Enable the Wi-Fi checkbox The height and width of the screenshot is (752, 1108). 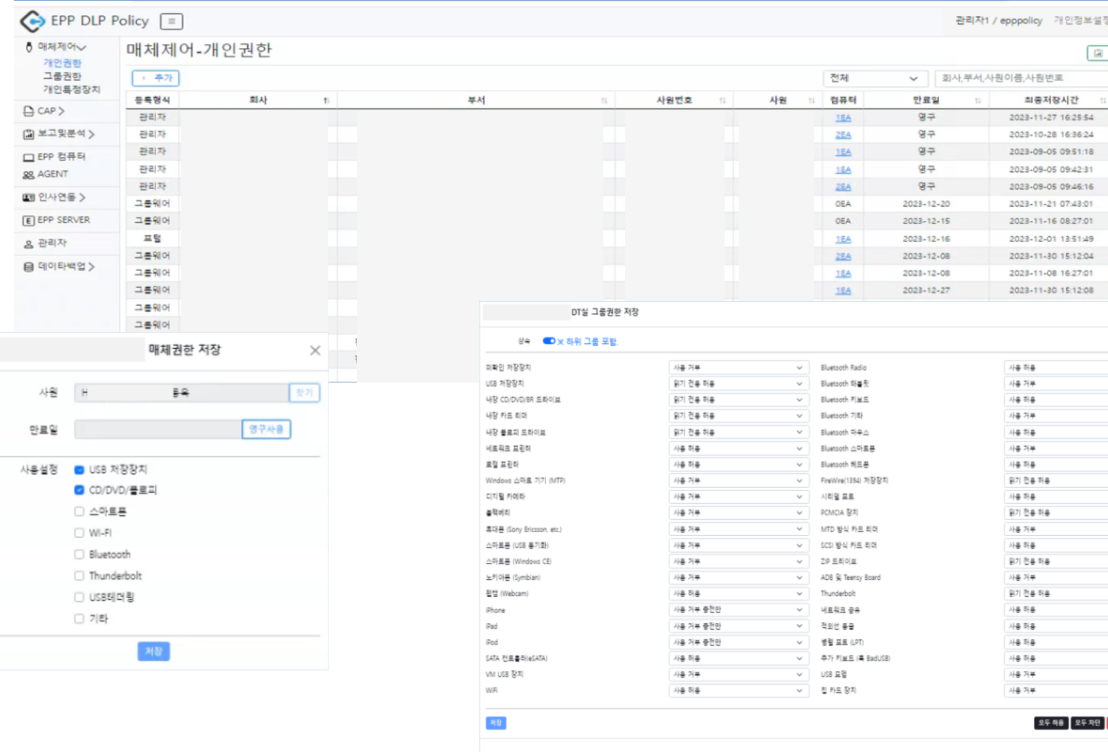[79, 533]
